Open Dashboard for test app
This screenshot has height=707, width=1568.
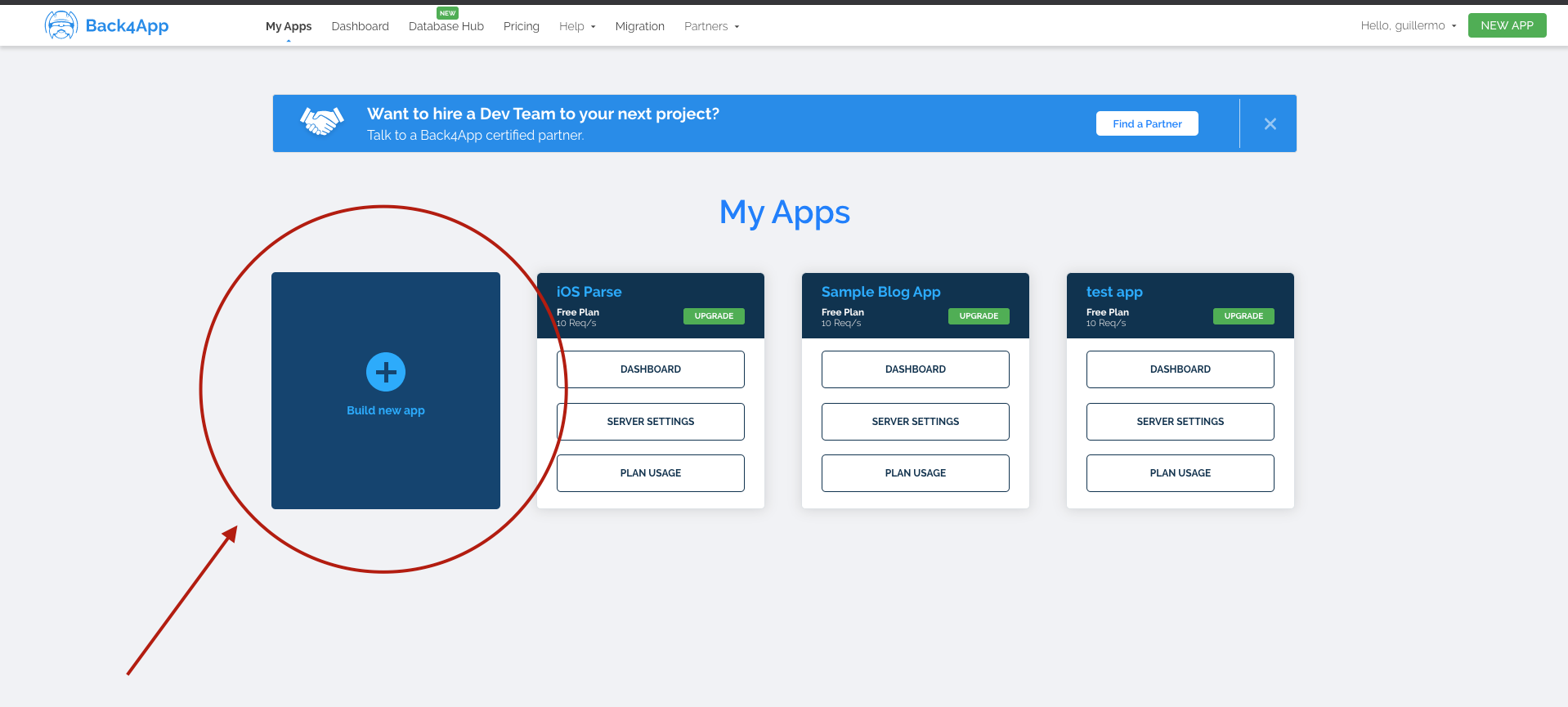click(1180, 369)
